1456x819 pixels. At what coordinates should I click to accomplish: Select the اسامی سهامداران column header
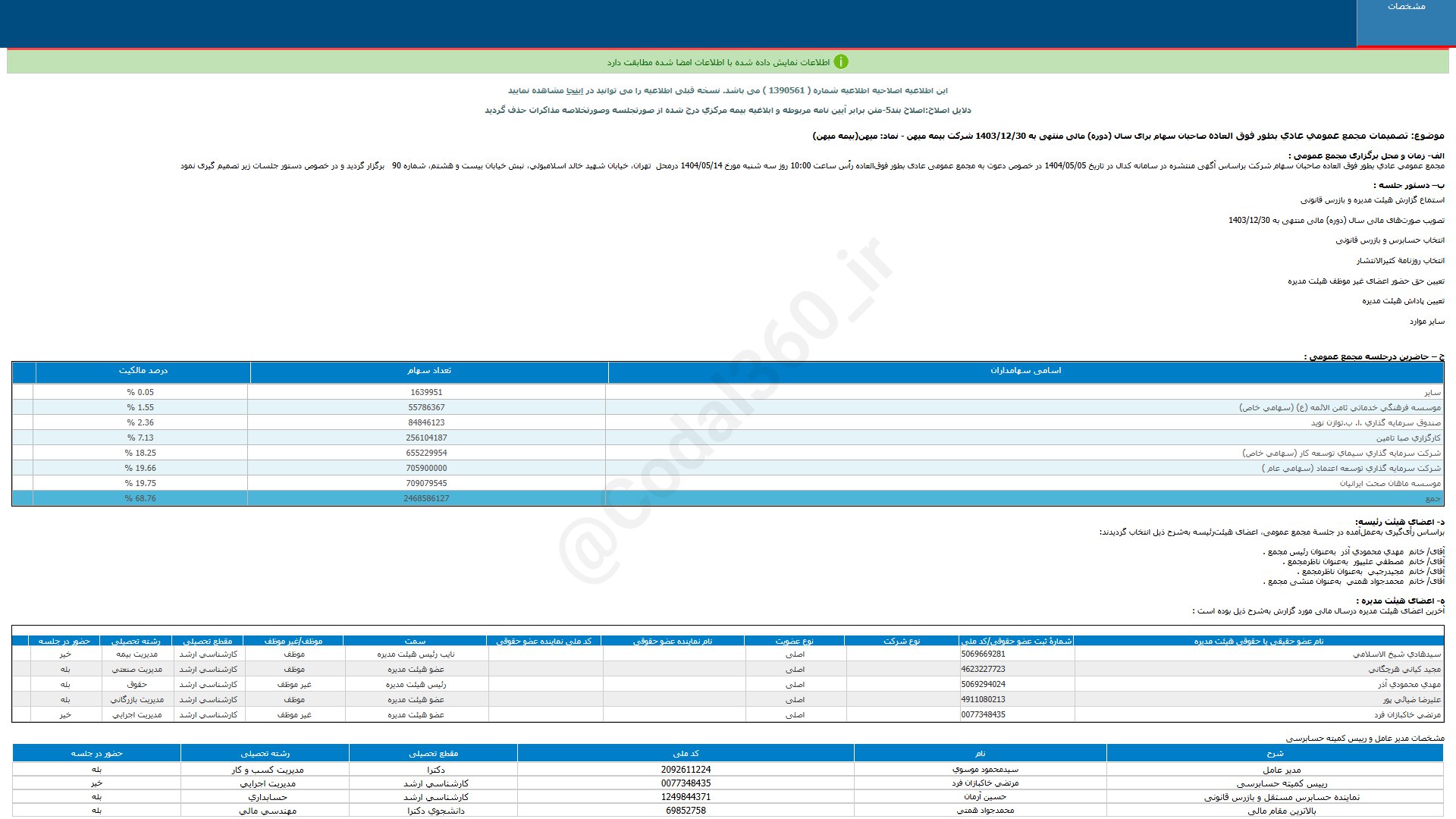point(1025,371)
